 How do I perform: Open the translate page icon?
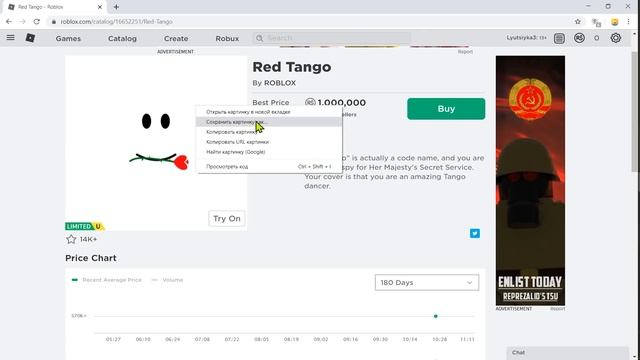coord(596,22)
